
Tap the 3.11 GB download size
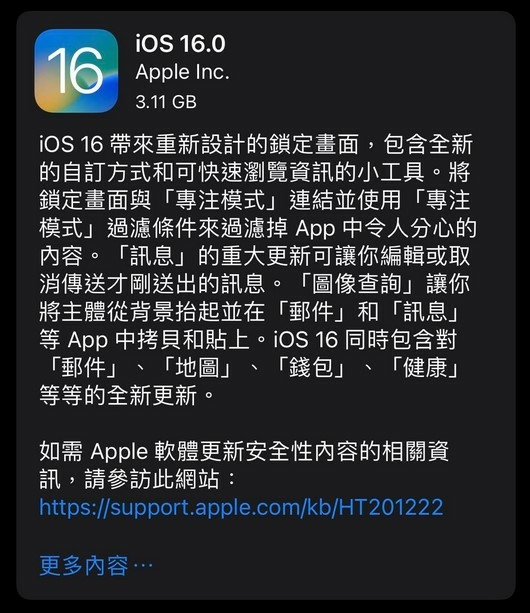click(x=166, y=102)
